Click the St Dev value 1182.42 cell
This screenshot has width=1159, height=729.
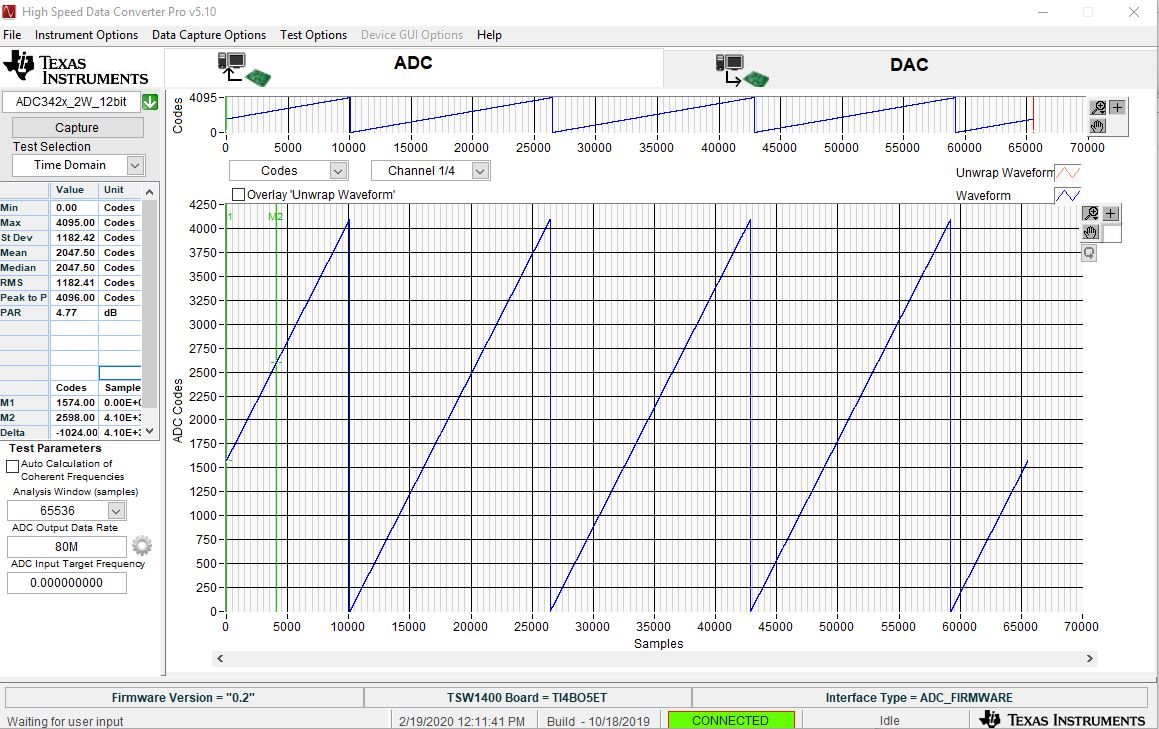(75, 237)
